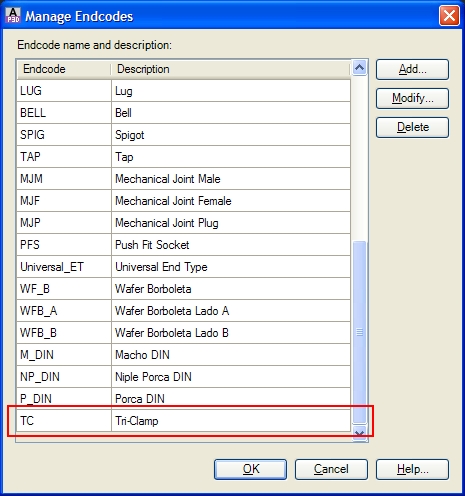Select the WFB_A endcode row
This screenshot has height=496, width=465.
click(x=184, y=311)
